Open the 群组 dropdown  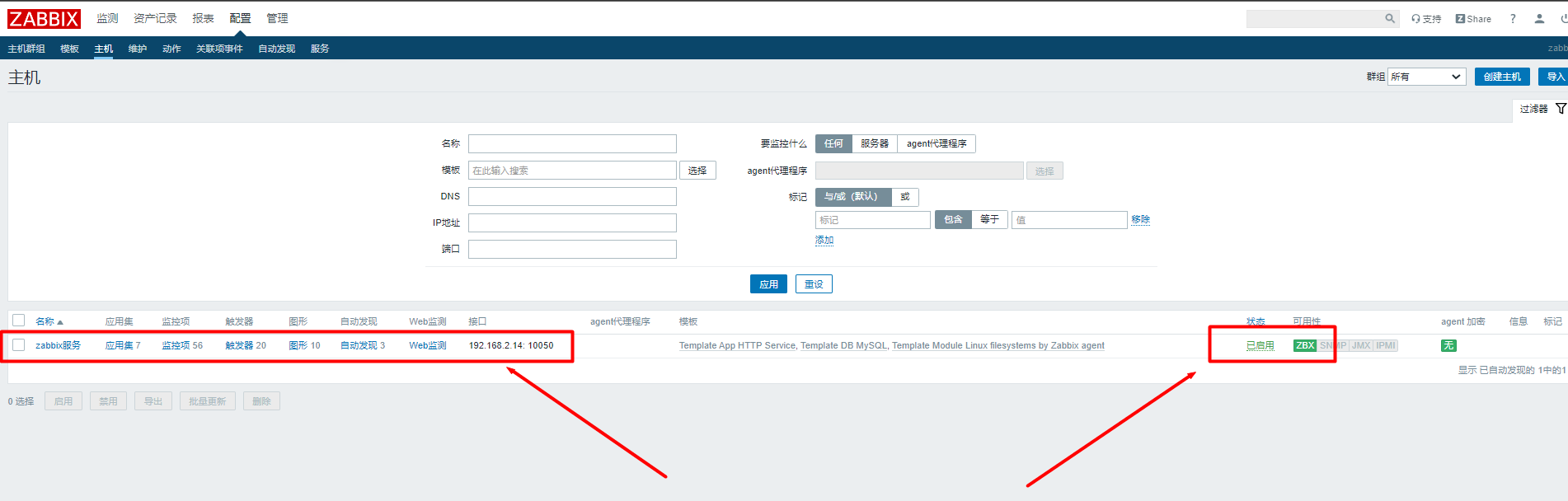(1427, 77)
